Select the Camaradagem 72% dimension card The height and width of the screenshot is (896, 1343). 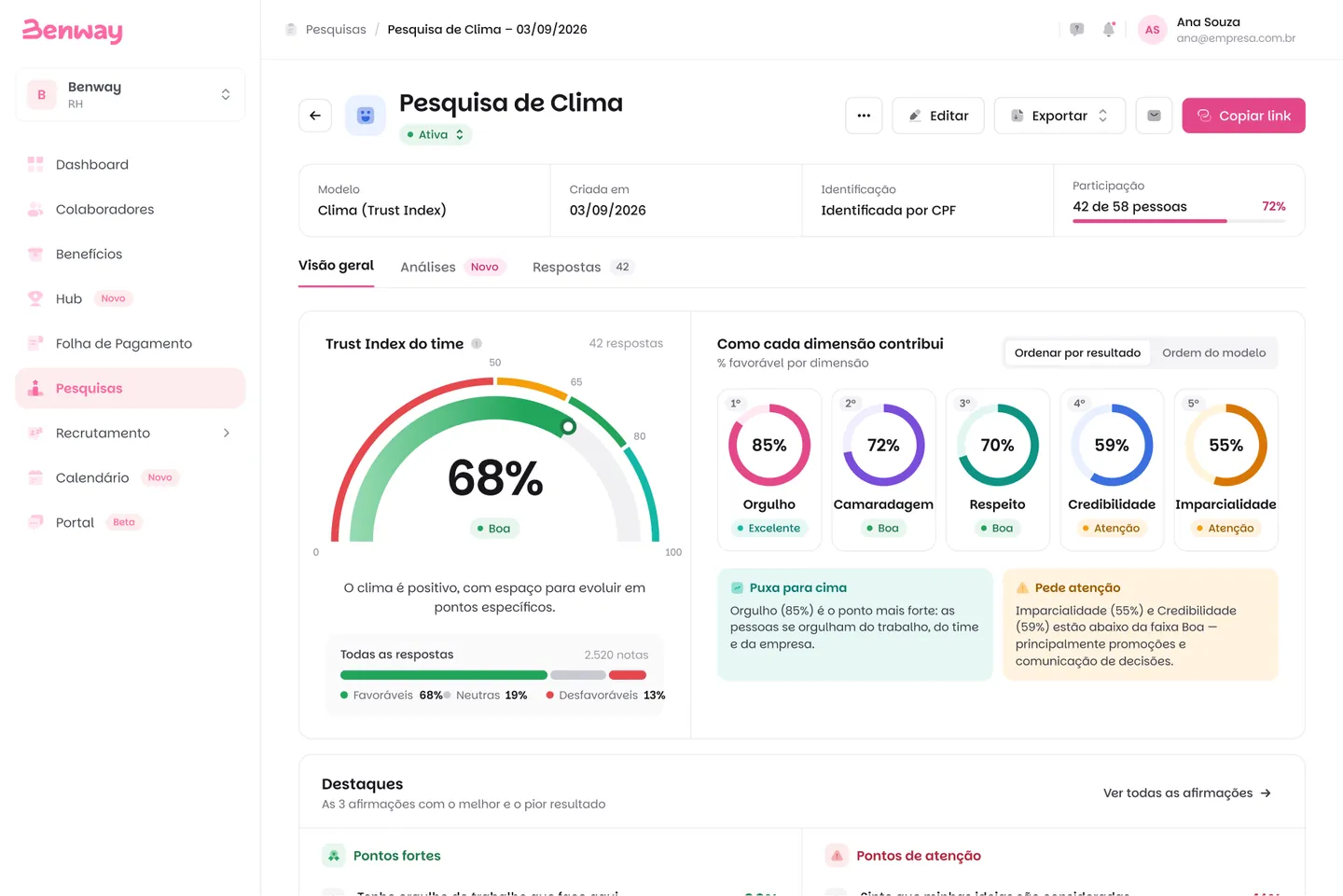883,470
